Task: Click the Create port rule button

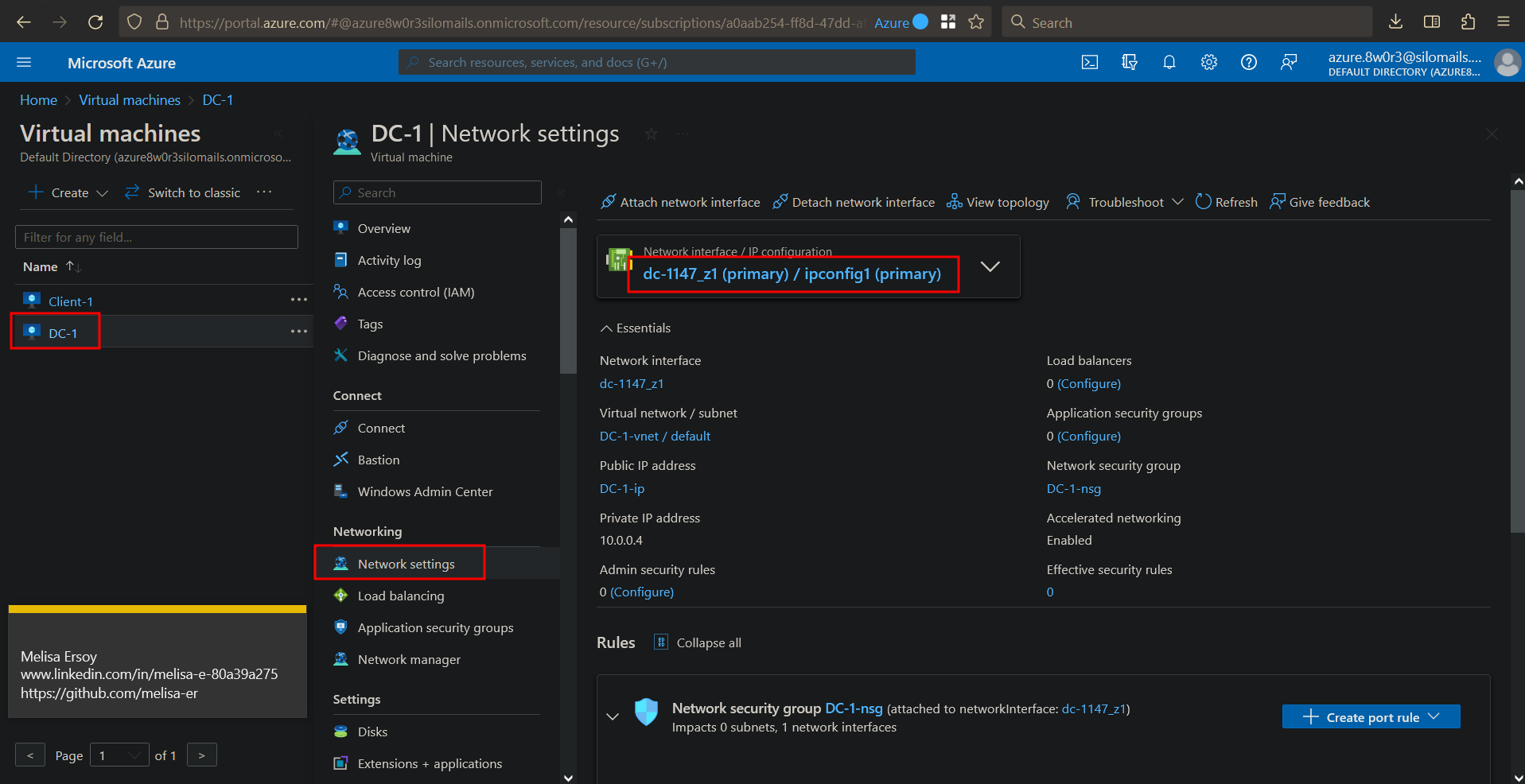Action: pos(1371,716)
